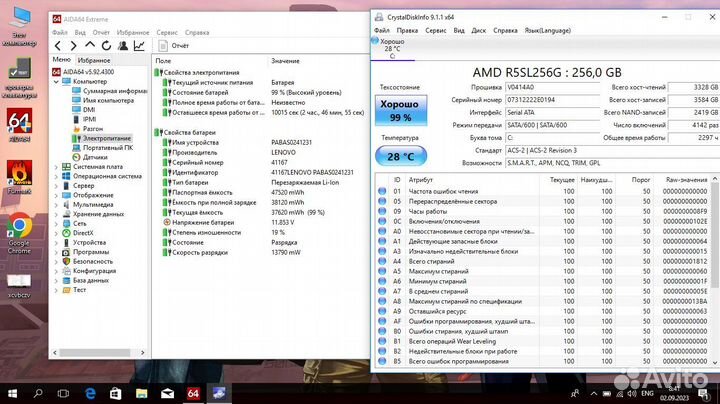The height and width of the screenshot is (404, 720).
Task: Expand the Отображение tree node
Action: point(56,195)
